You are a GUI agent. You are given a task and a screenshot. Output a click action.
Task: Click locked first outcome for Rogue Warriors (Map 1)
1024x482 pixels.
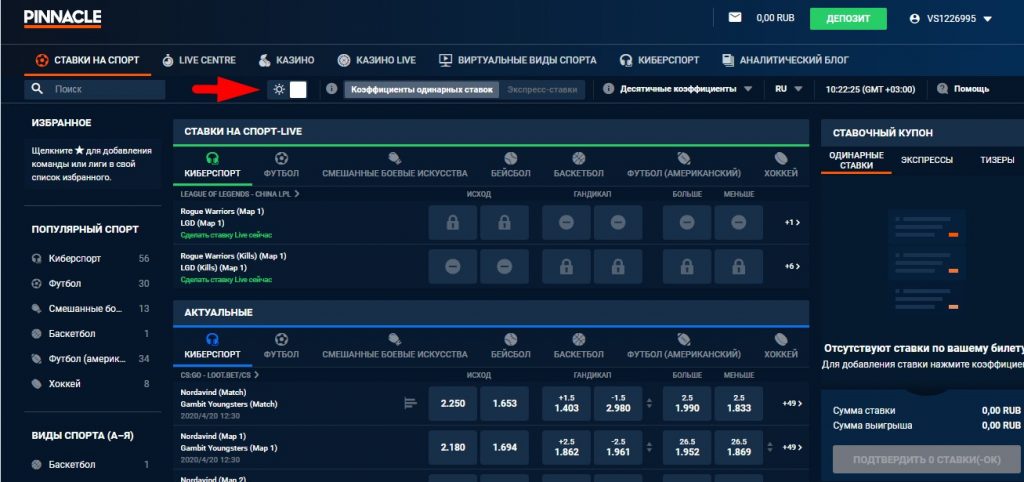point(453,223)
